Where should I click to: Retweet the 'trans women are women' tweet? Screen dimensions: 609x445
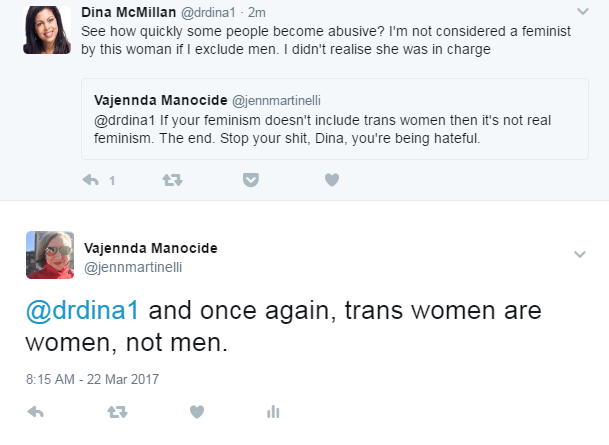[x=117, y=412]
